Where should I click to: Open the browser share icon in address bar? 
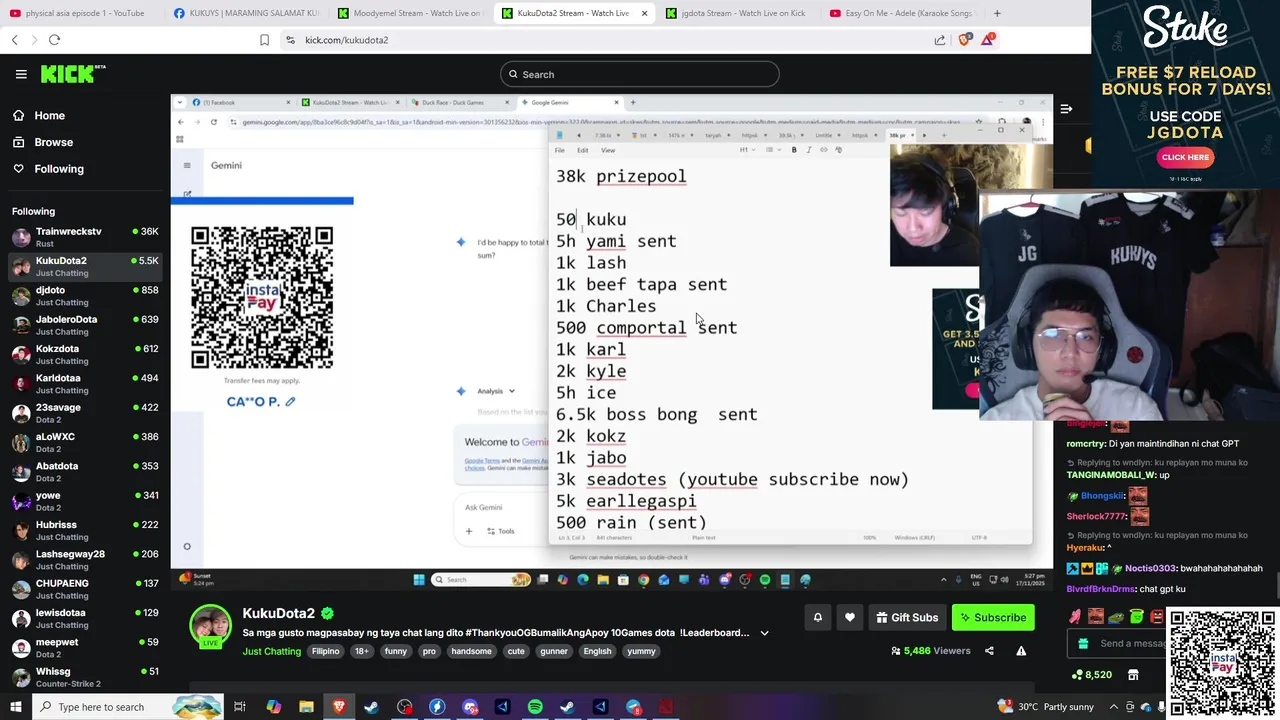coord(940,40)
